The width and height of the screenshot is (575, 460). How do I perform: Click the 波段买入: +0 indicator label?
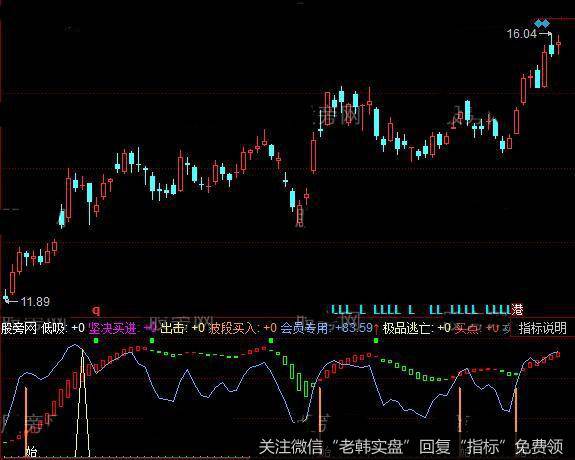click(243, 328)
